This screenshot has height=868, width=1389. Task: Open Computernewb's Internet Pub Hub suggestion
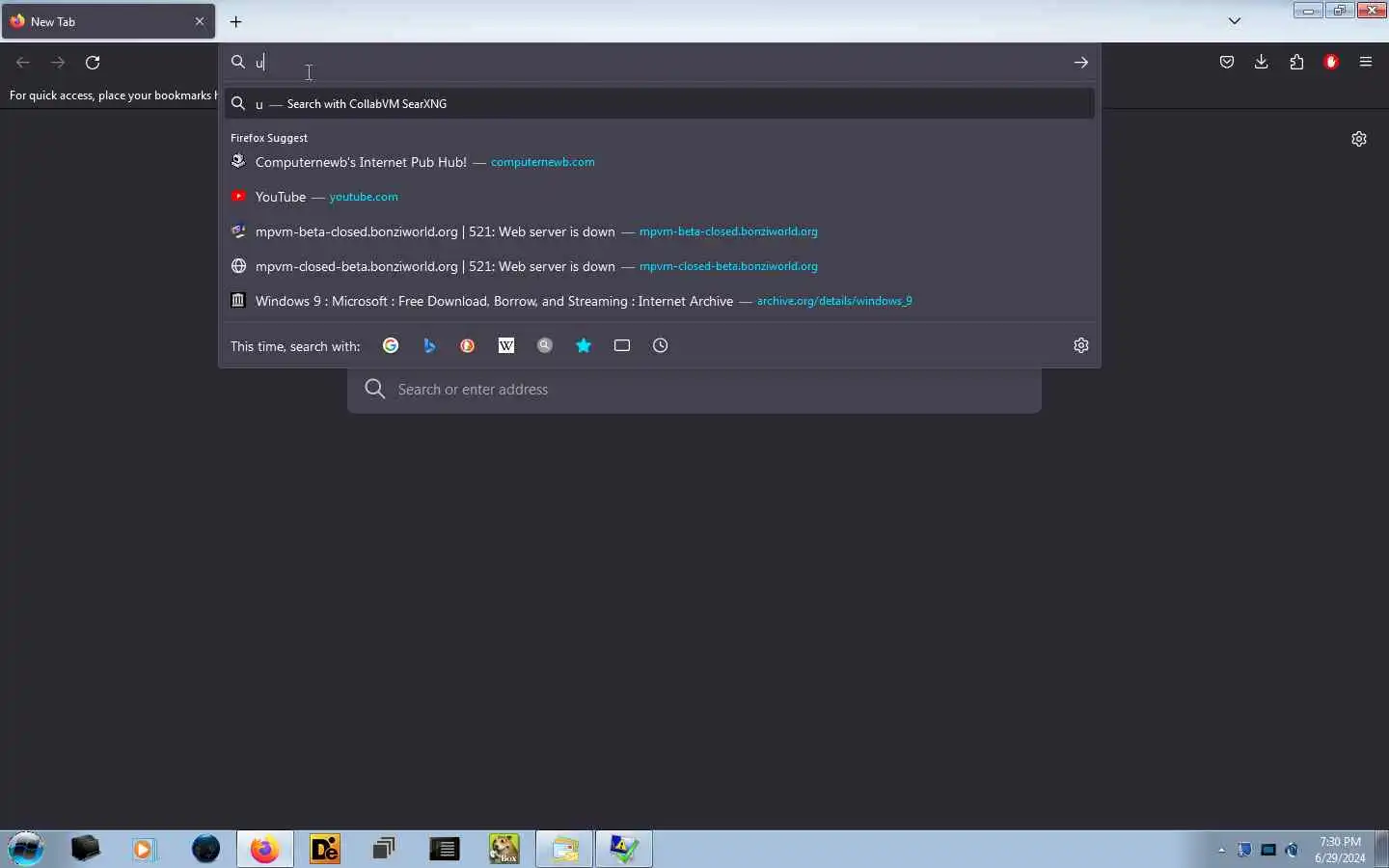click(x=660, y=162)
